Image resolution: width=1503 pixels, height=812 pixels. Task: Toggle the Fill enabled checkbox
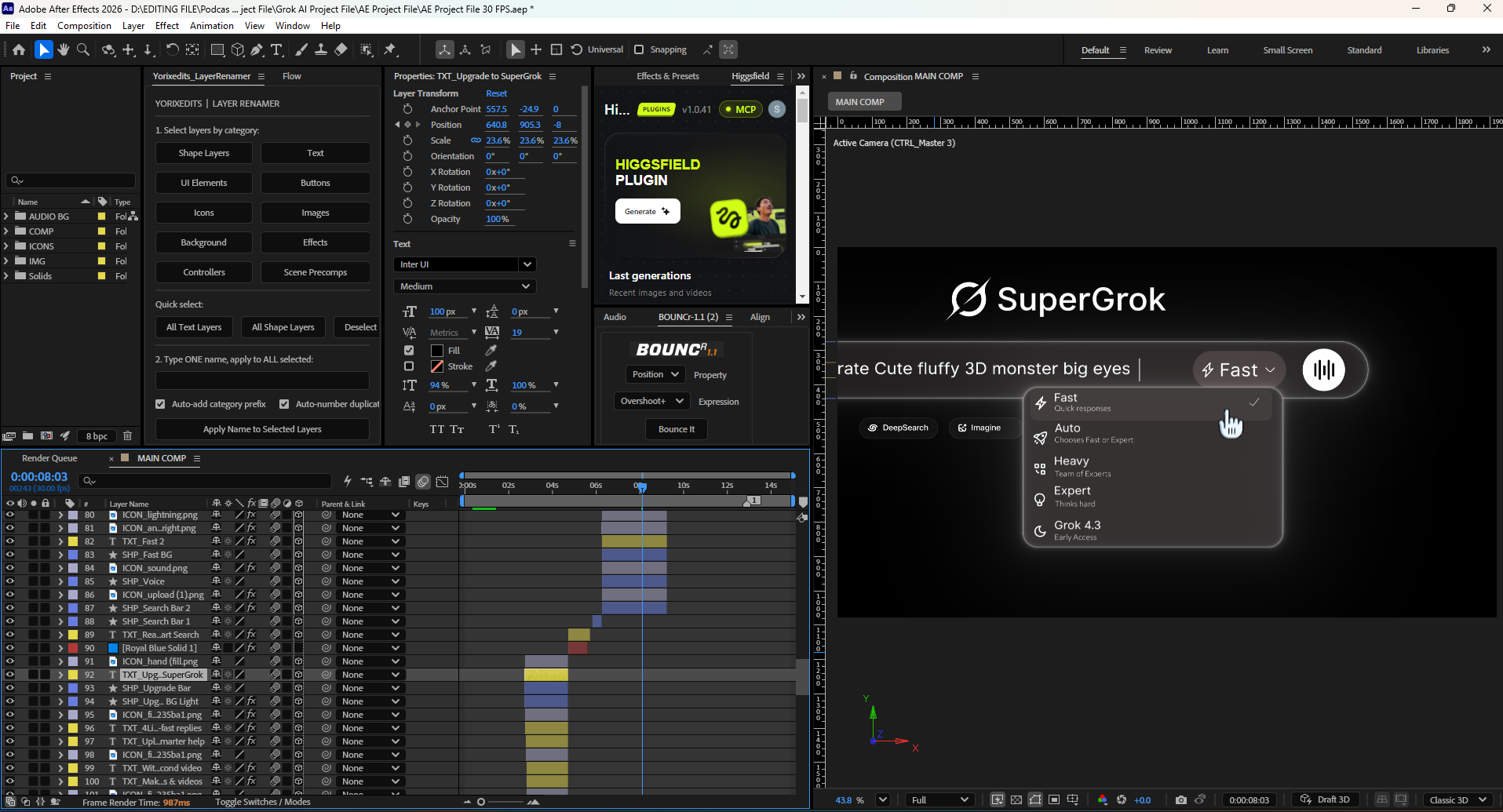(x=409, y=350)
